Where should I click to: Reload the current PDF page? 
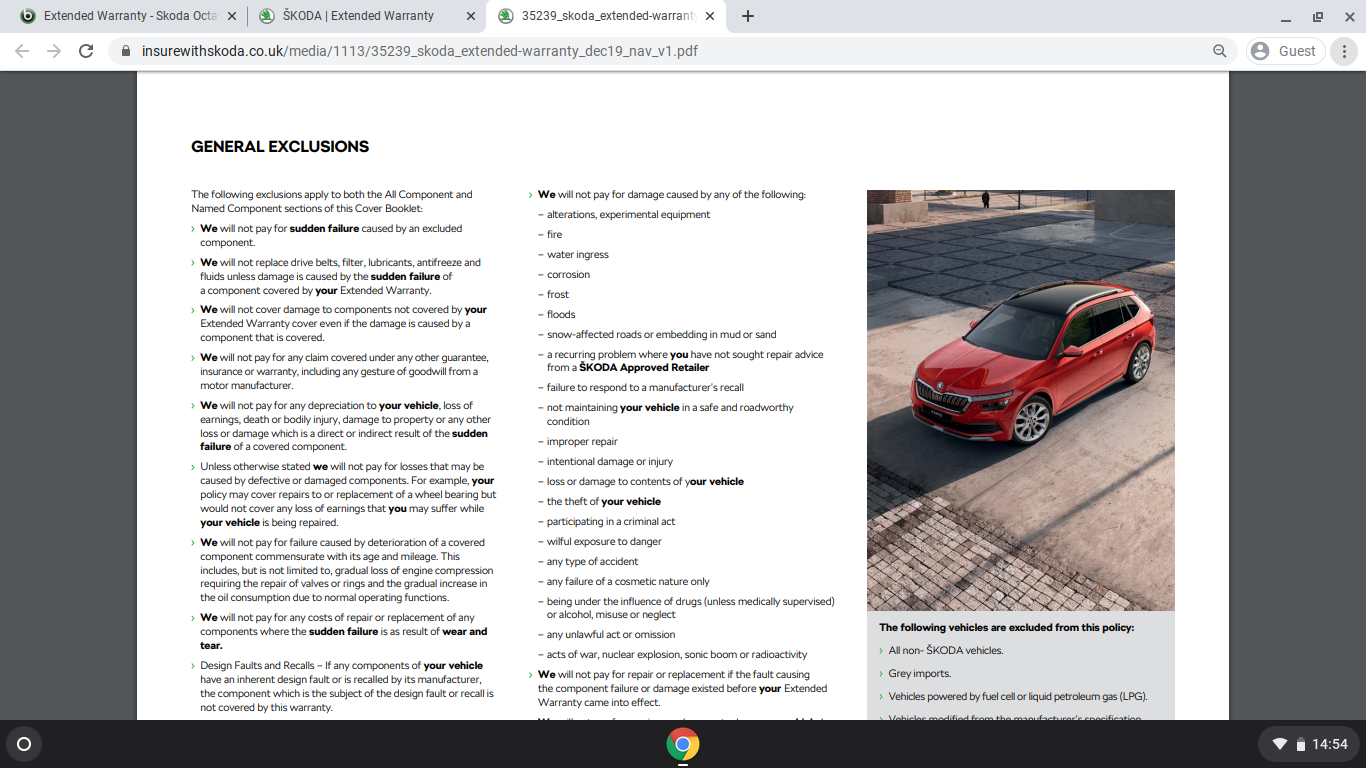pos(88,50)
